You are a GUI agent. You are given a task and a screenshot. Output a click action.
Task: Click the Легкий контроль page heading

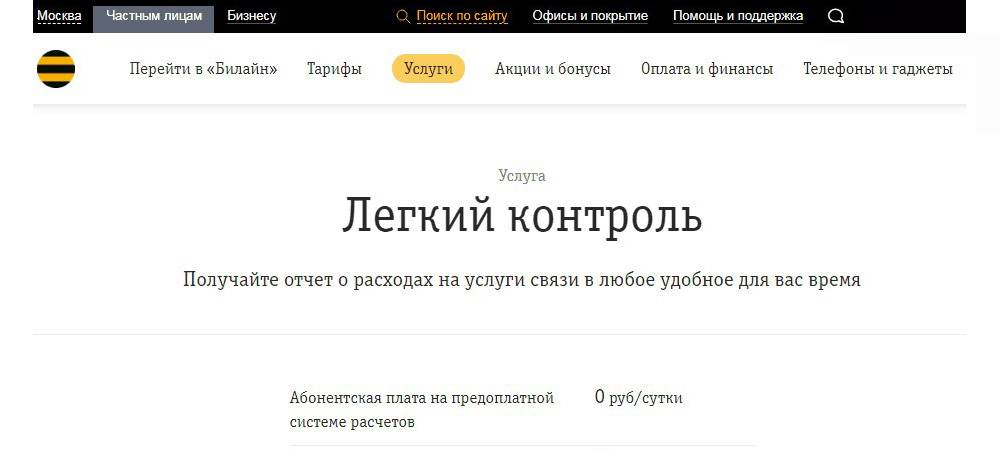522,216
